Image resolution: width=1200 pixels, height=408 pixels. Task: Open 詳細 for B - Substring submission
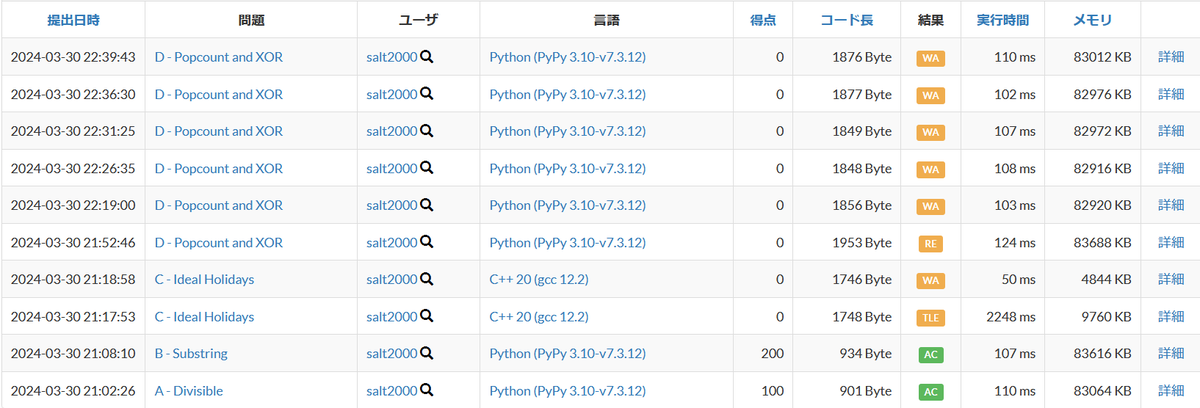pos(1171,353)
